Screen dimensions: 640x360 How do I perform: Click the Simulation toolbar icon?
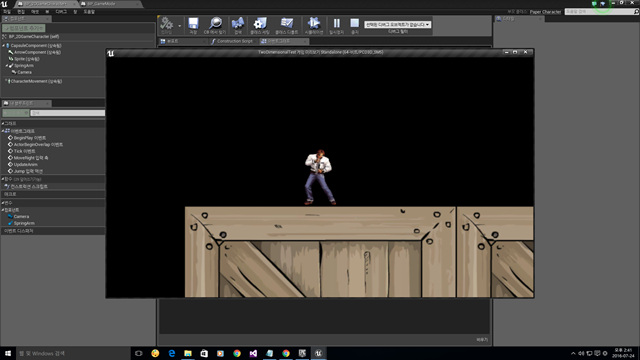point(313,23)
